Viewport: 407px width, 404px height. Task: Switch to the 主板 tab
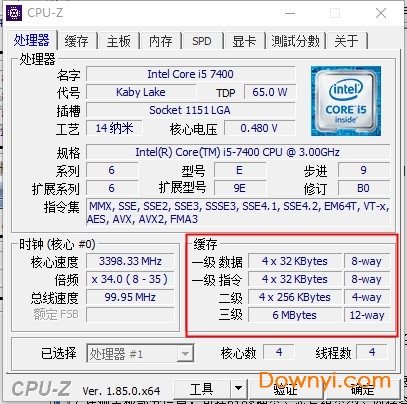tap(118, 41)
